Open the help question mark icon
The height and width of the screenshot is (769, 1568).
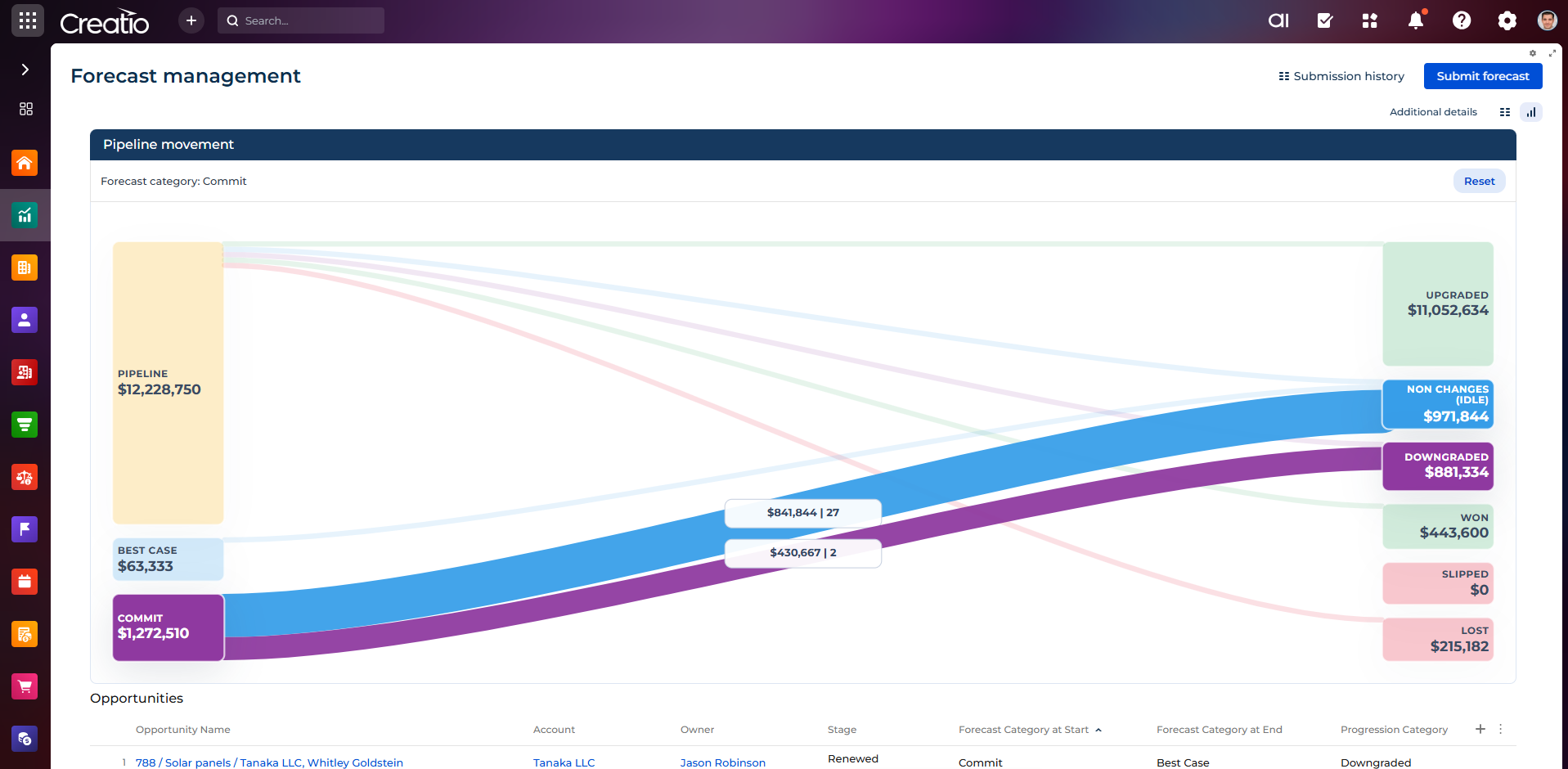(x=1461, y=20)
